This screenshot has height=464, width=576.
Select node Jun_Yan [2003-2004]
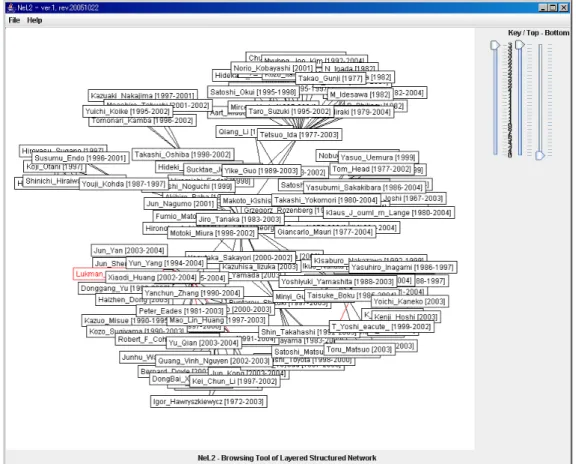(x=129, y=250)
